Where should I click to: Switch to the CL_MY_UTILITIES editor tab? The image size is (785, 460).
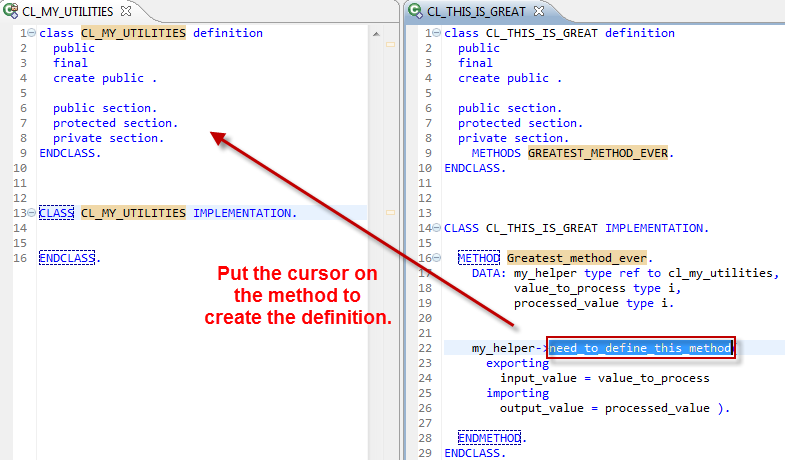coord(68,11)
